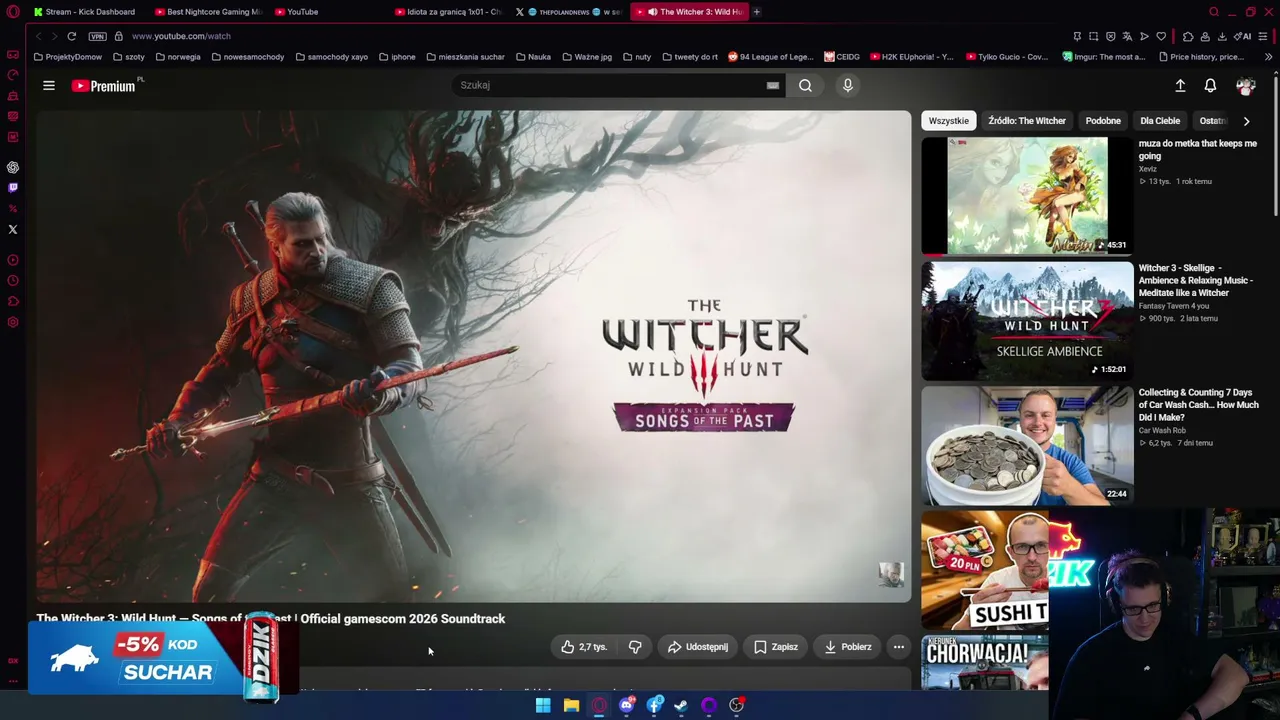Open the browser AI toolbar button
The width and height of the screenshot is (1280, 720).
[1244, 36]
